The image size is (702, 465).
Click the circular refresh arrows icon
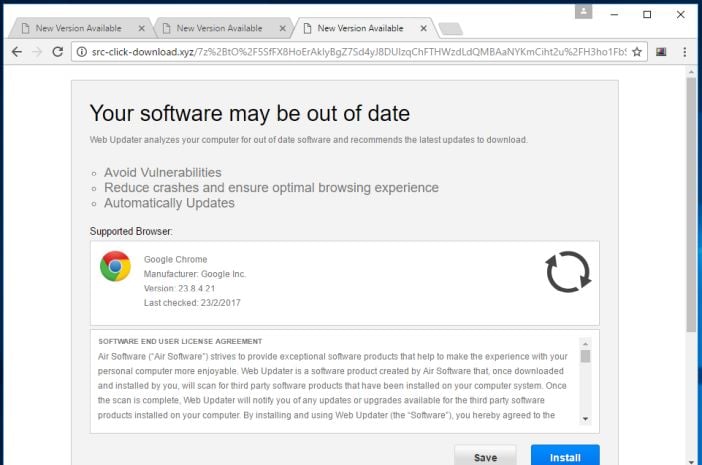coord(567,272)
